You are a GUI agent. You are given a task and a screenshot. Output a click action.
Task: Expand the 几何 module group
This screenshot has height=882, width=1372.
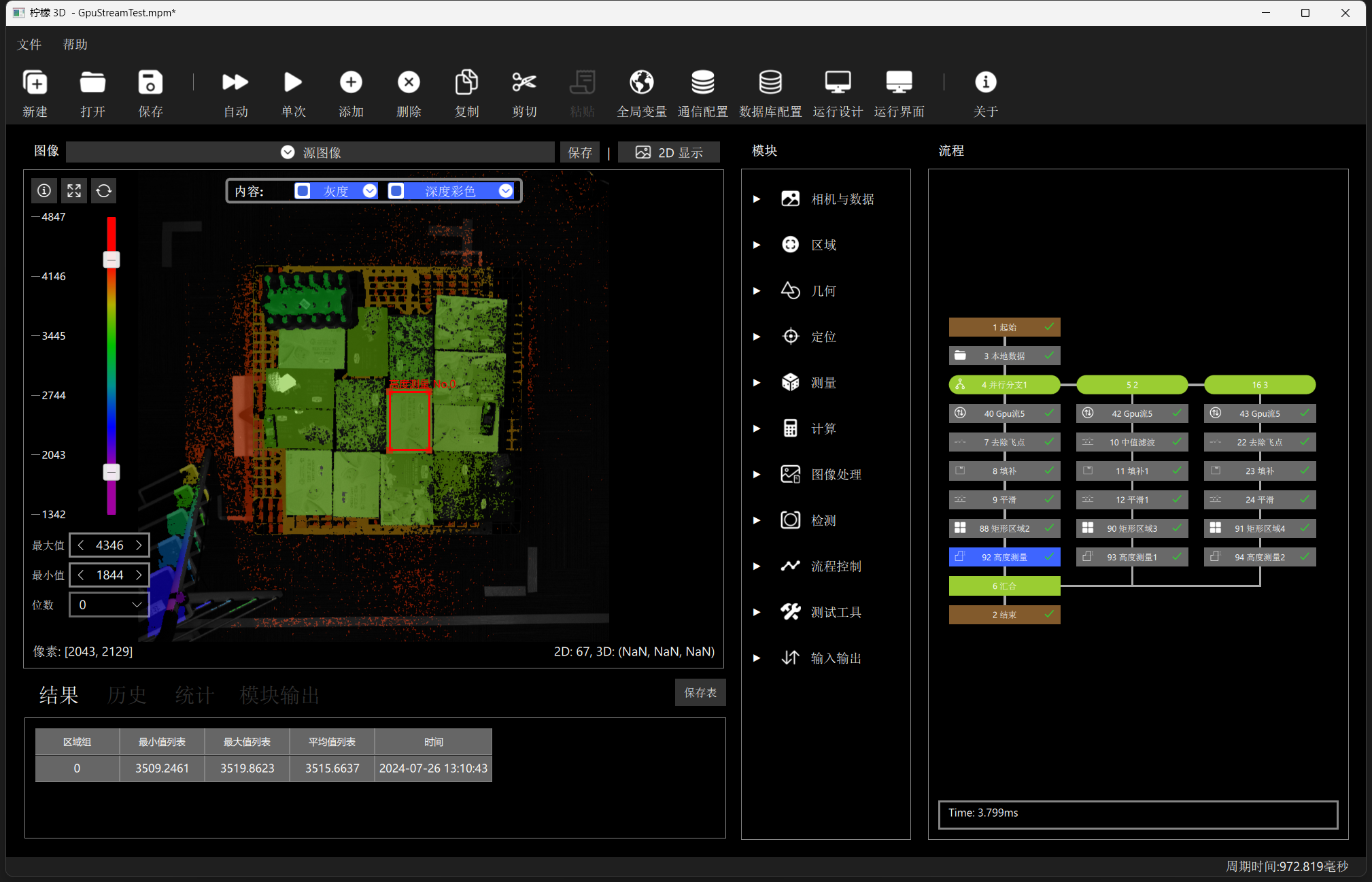click(x=757, y=291)
